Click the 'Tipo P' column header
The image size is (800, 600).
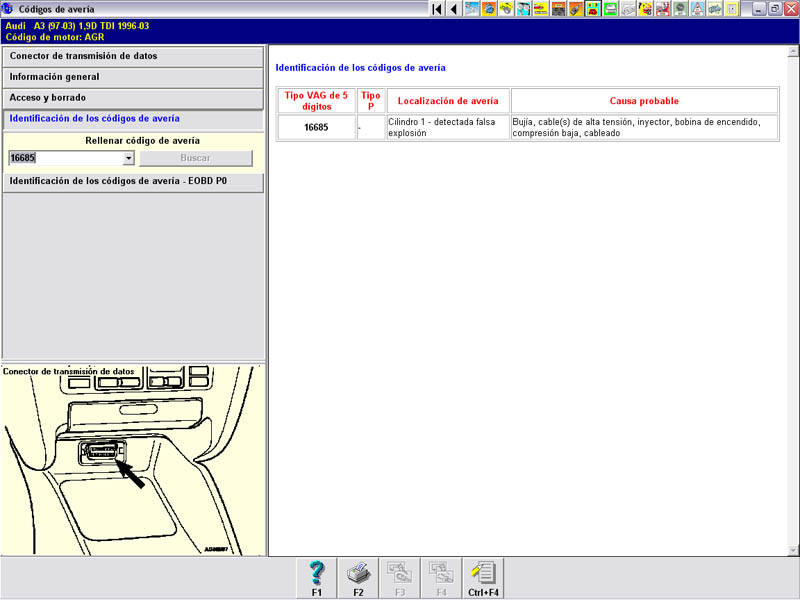(371, 101)
